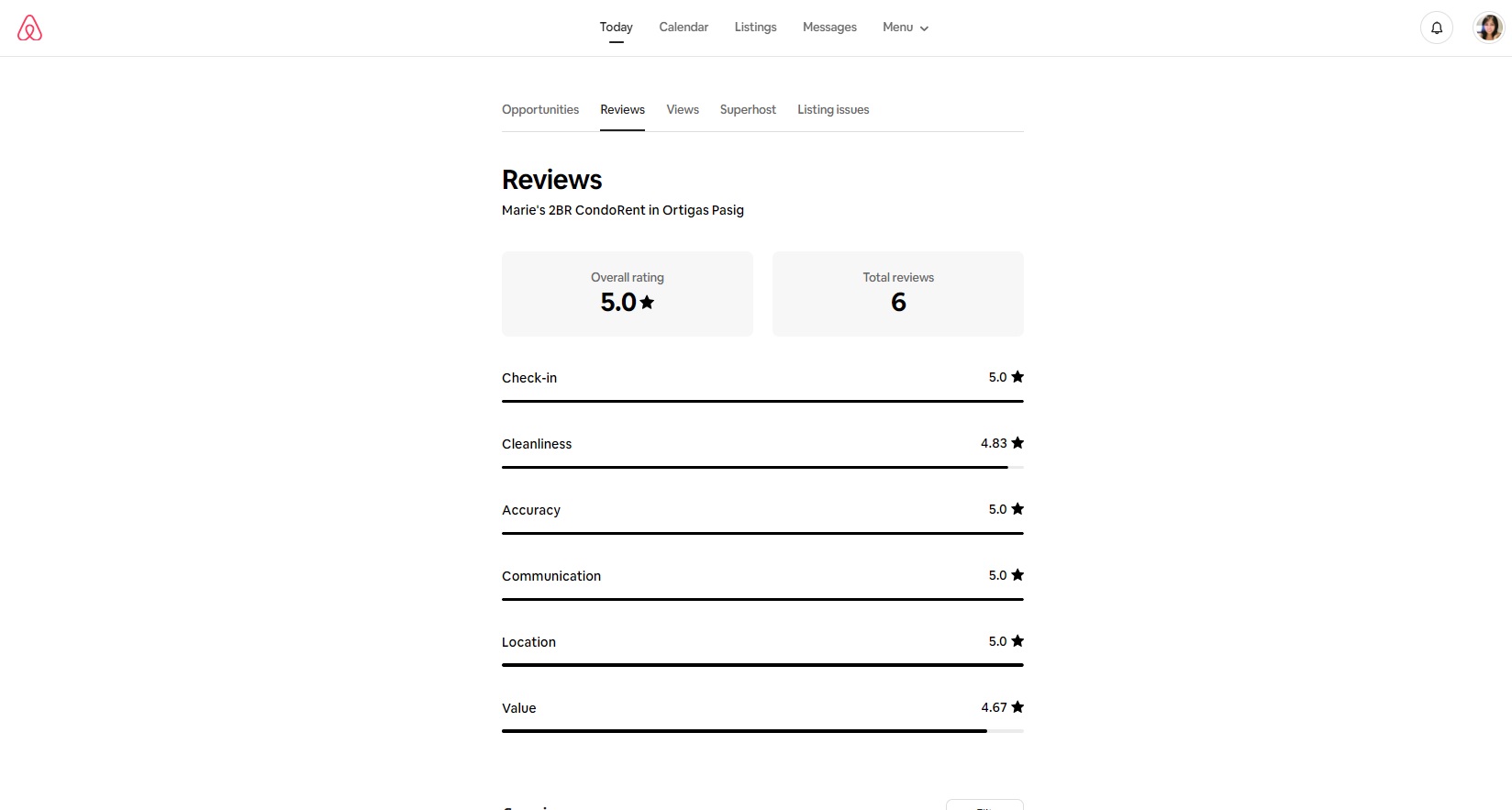This screenshot has height=810, width=1512.
Task: Click the listing name under Reviews heading
Action: tap(623, 210)
